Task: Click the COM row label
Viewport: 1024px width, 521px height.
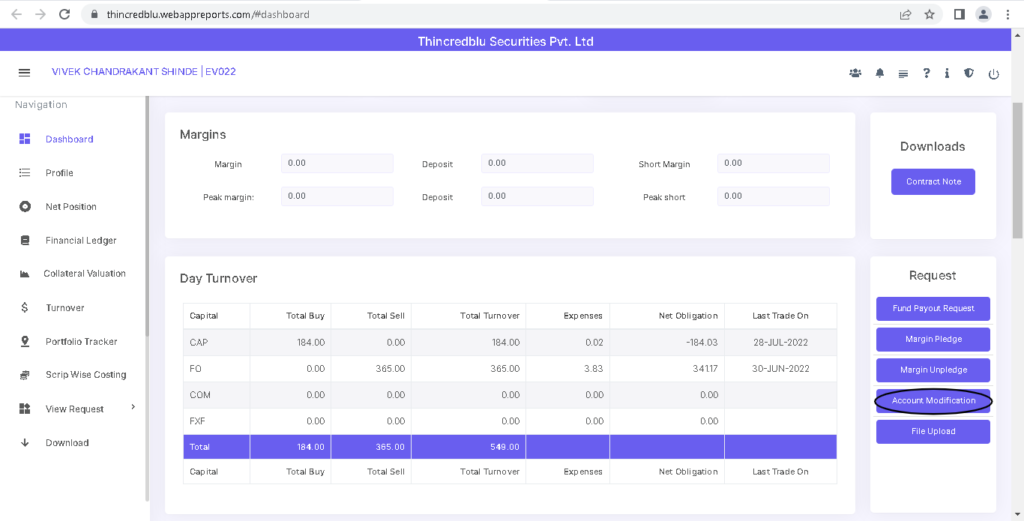Action: click(x=198, y=395)
